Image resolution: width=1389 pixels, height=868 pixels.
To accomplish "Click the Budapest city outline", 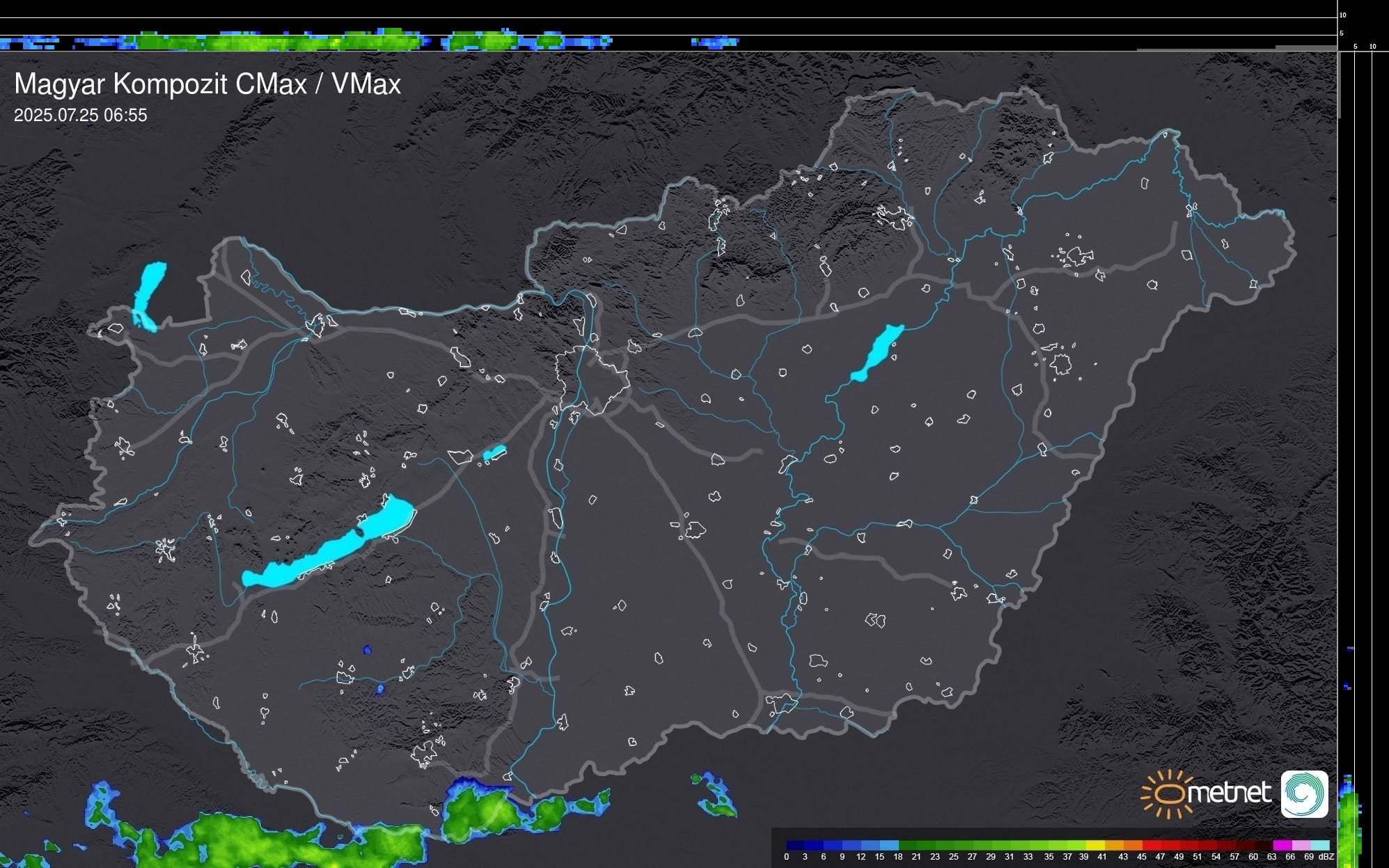I will [x=592, y=379].
